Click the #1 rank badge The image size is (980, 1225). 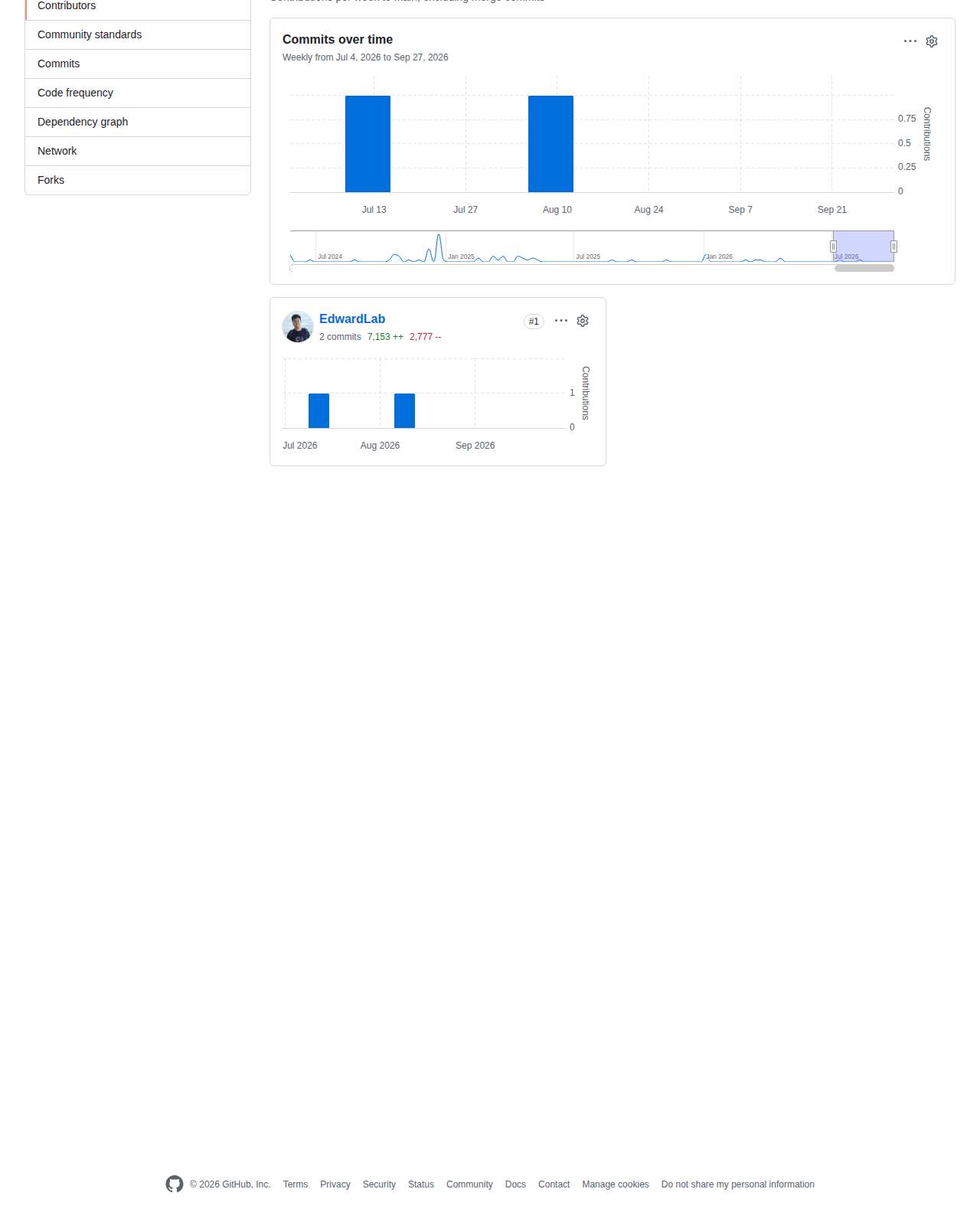click(x=534, y=322)
